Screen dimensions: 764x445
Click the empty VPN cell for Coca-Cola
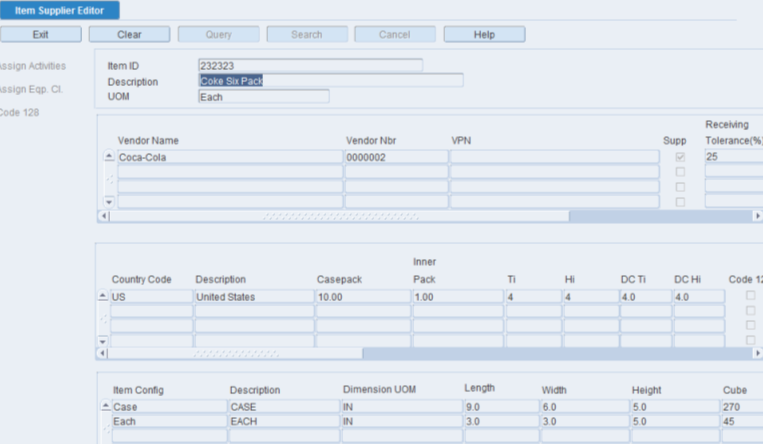554,157
